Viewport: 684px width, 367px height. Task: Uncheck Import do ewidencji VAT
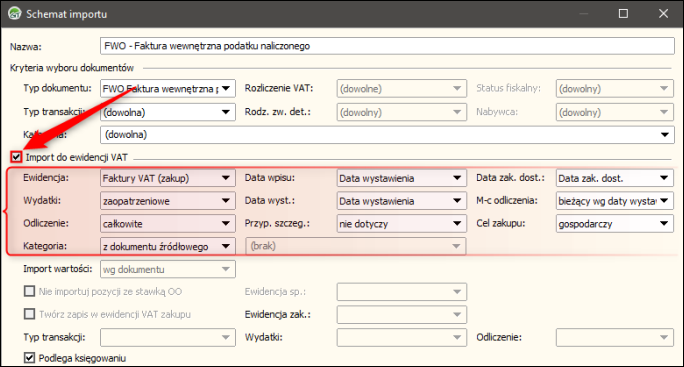tap(17, 157)
